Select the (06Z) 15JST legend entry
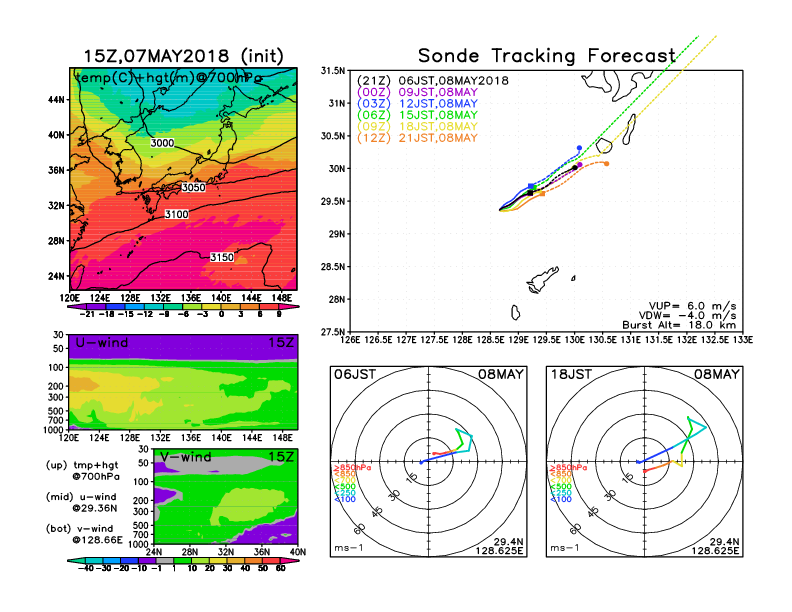The height and width of the screenshot is (612, 792). pos(418,116)
